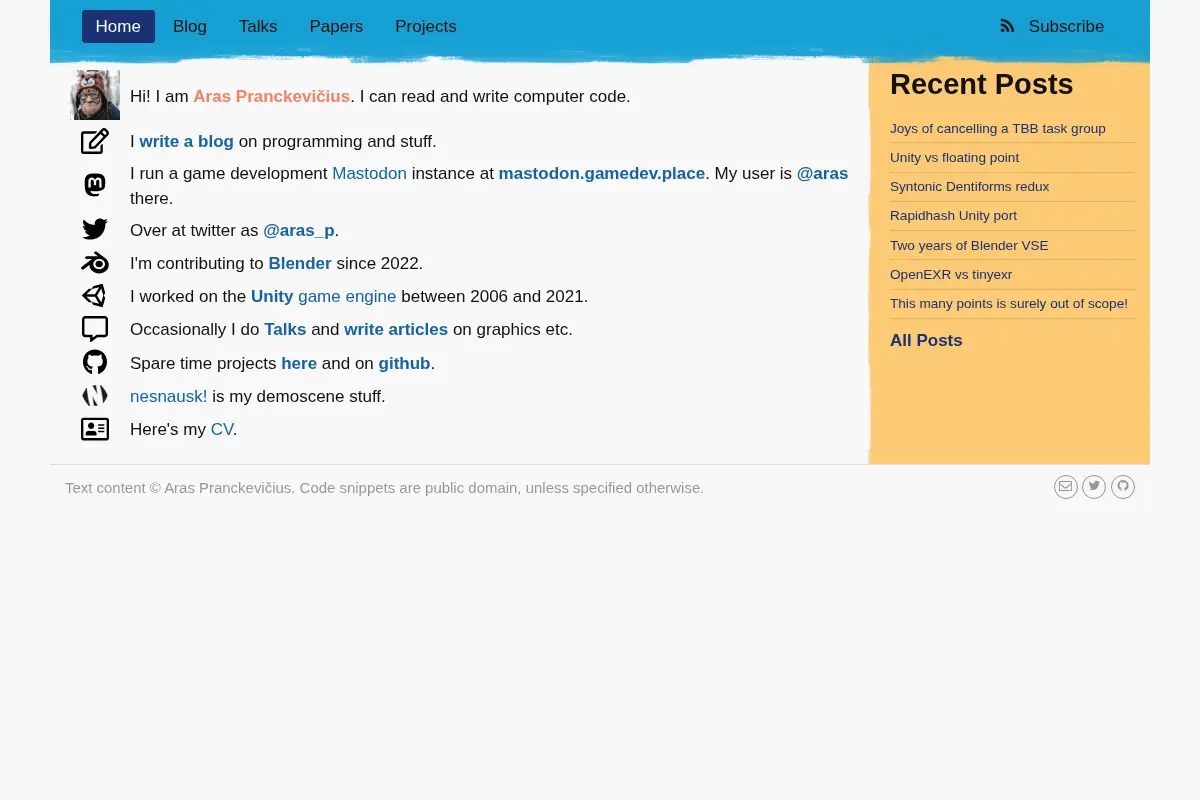Click the profile avatar photo
Screen dimensions: 1200x800
95,95
